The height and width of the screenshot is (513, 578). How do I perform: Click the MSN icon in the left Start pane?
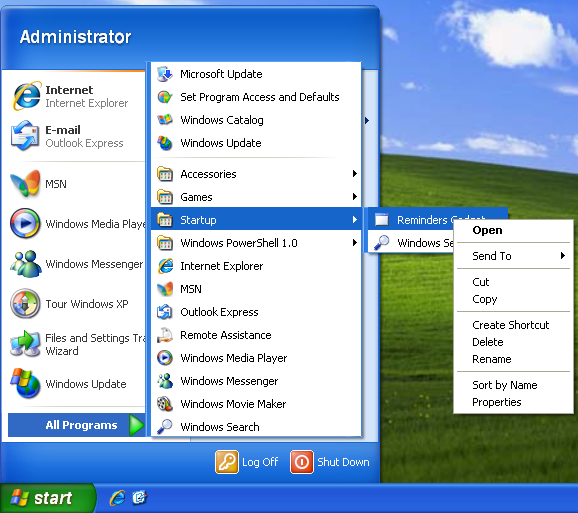(x=25, y=183)
